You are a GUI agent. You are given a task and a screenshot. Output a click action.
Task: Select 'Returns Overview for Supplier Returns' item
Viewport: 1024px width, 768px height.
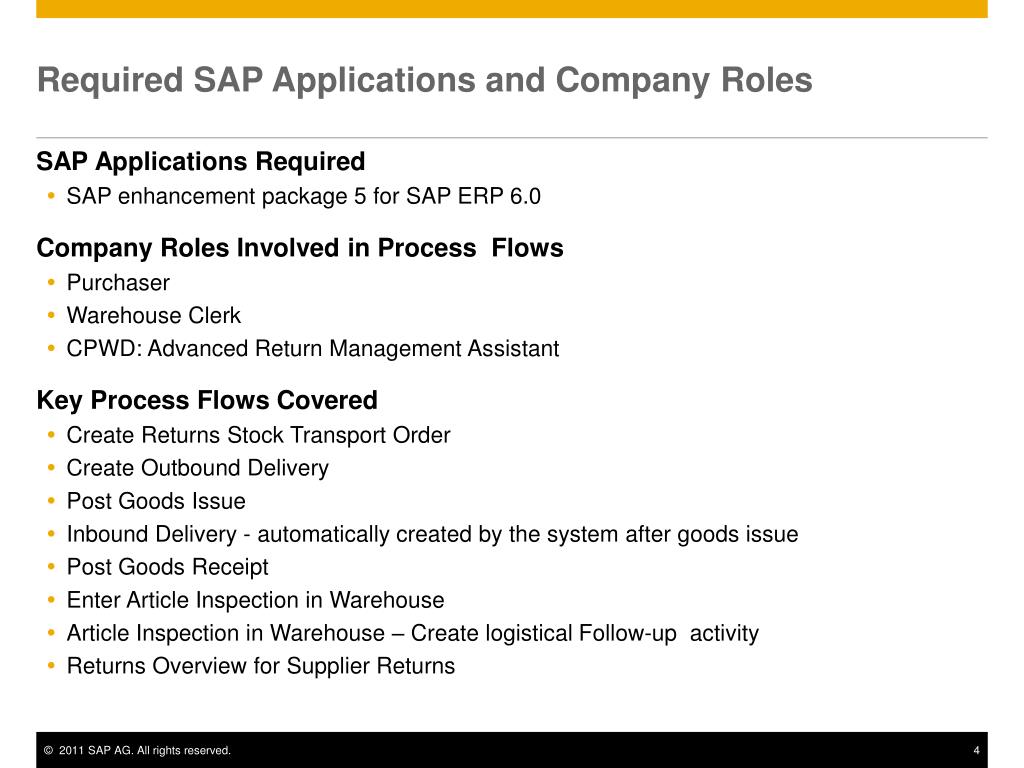click(x=261, y=666)
